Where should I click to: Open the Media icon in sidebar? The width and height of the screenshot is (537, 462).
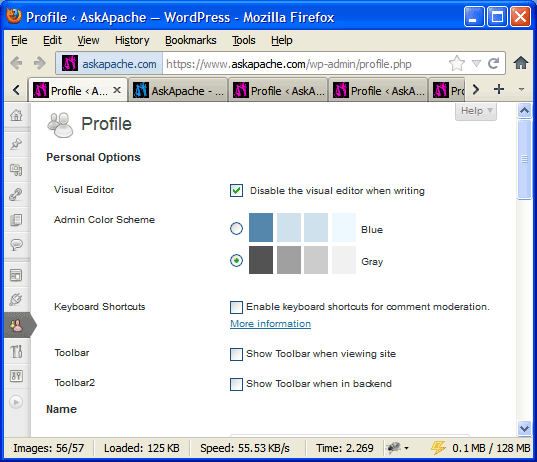(16, 170)
